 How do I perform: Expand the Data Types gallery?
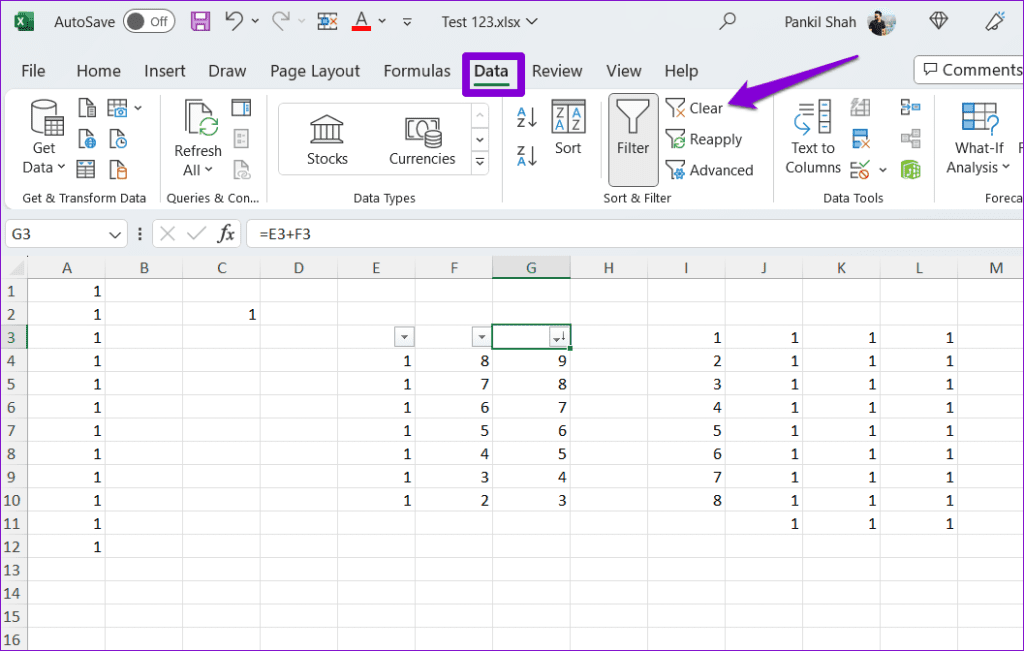tap(480, 162)
